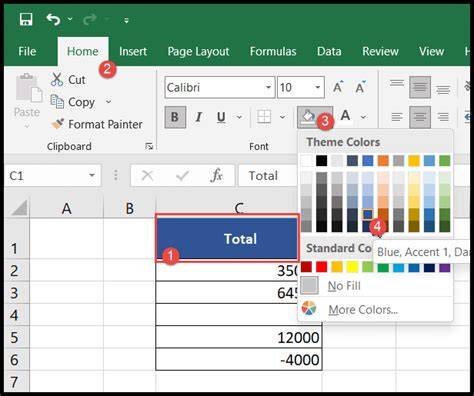Screen dimensions: 474x396
Task: Select the Cut scissors icon
Action: [57, 80]
